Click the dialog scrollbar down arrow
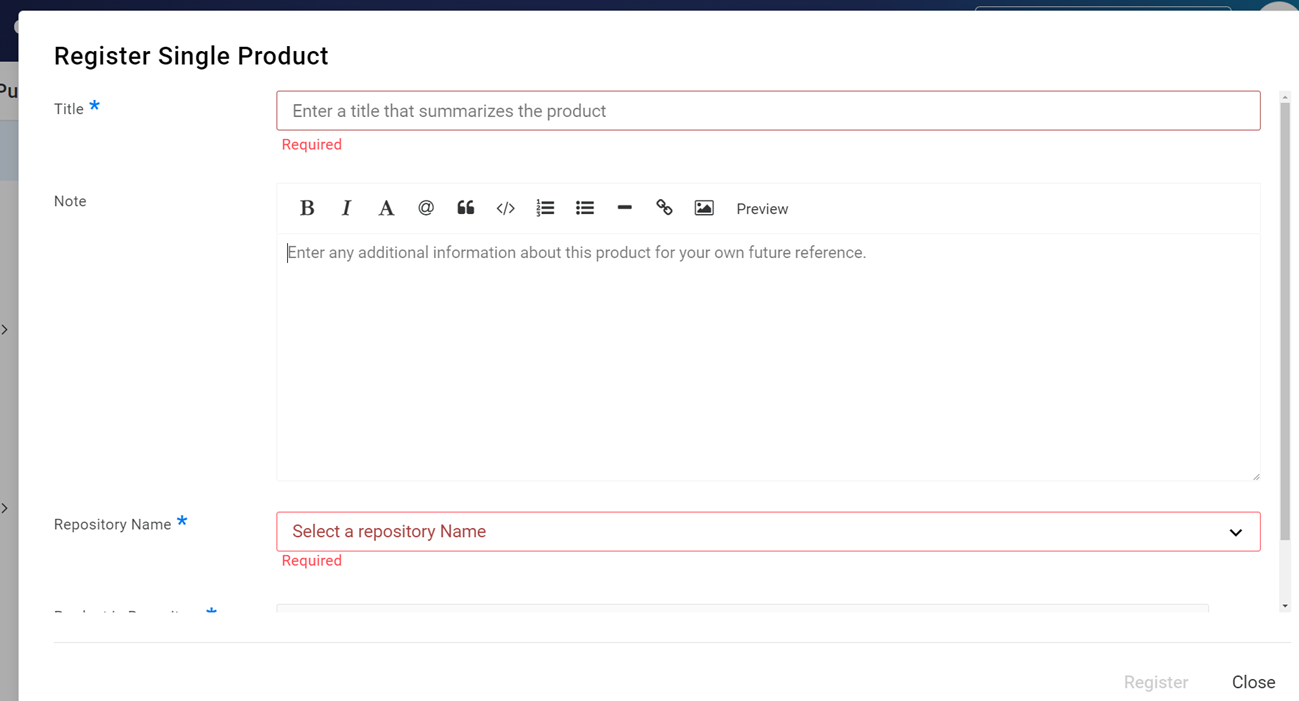Image resolution: width=1299 pixels, height=701 pixels. [x=1285, y=606]
